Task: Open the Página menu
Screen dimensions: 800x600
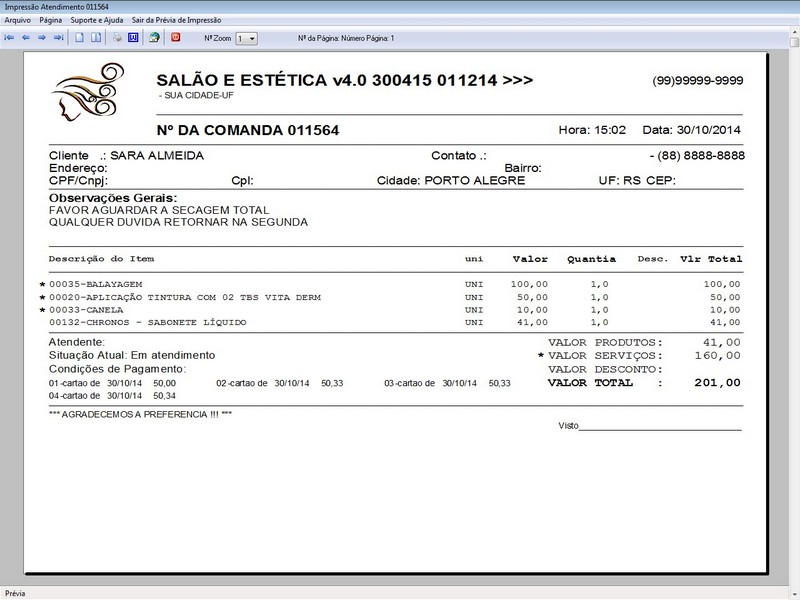Action: click(x=51, y=20)
